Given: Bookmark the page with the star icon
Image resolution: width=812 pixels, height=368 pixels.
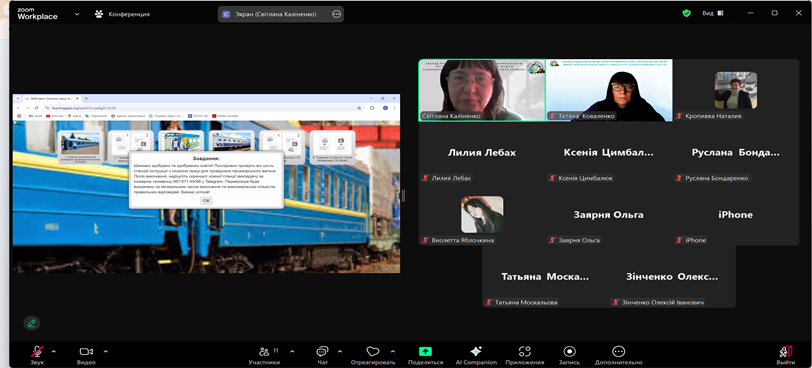Looking at the screenshot, I should pos(359,108).
